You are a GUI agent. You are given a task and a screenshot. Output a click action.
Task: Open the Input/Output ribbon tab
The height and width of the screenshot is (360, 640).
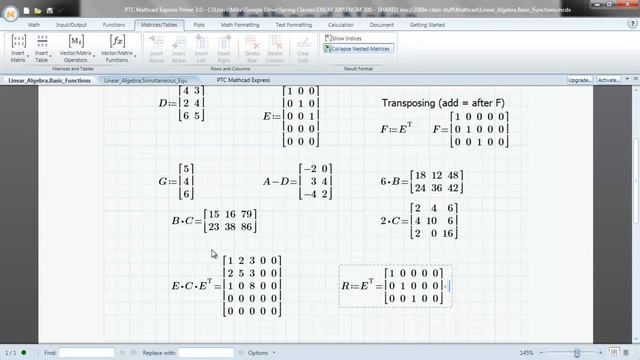(71, 25)
